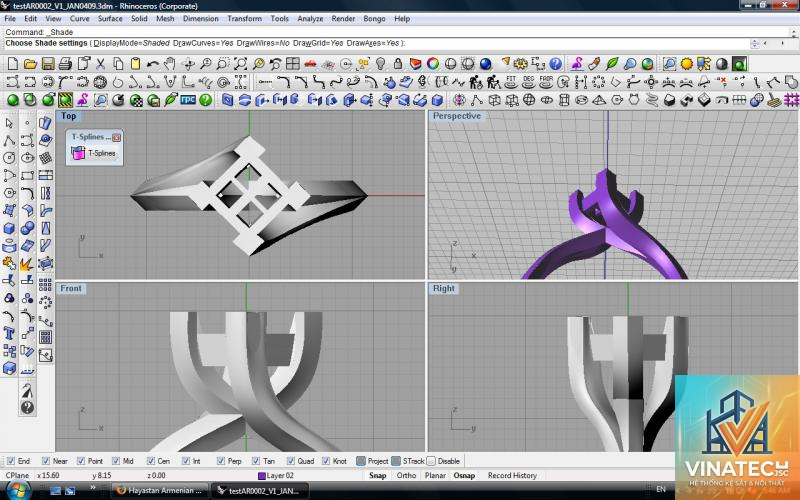
Task: Click the pink flamingo icon in top toolbar
Action: point(577,64)
